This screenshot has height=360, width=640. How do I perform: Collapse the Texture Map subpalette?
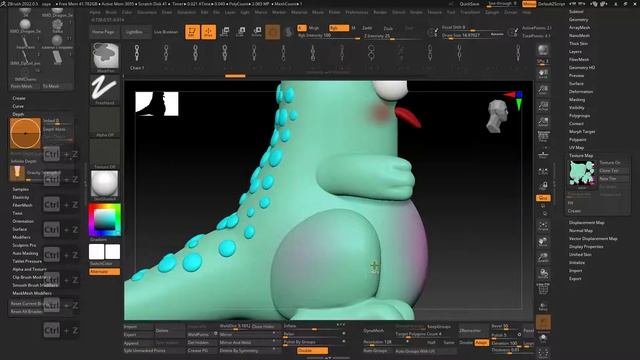(x=581, y=156)
